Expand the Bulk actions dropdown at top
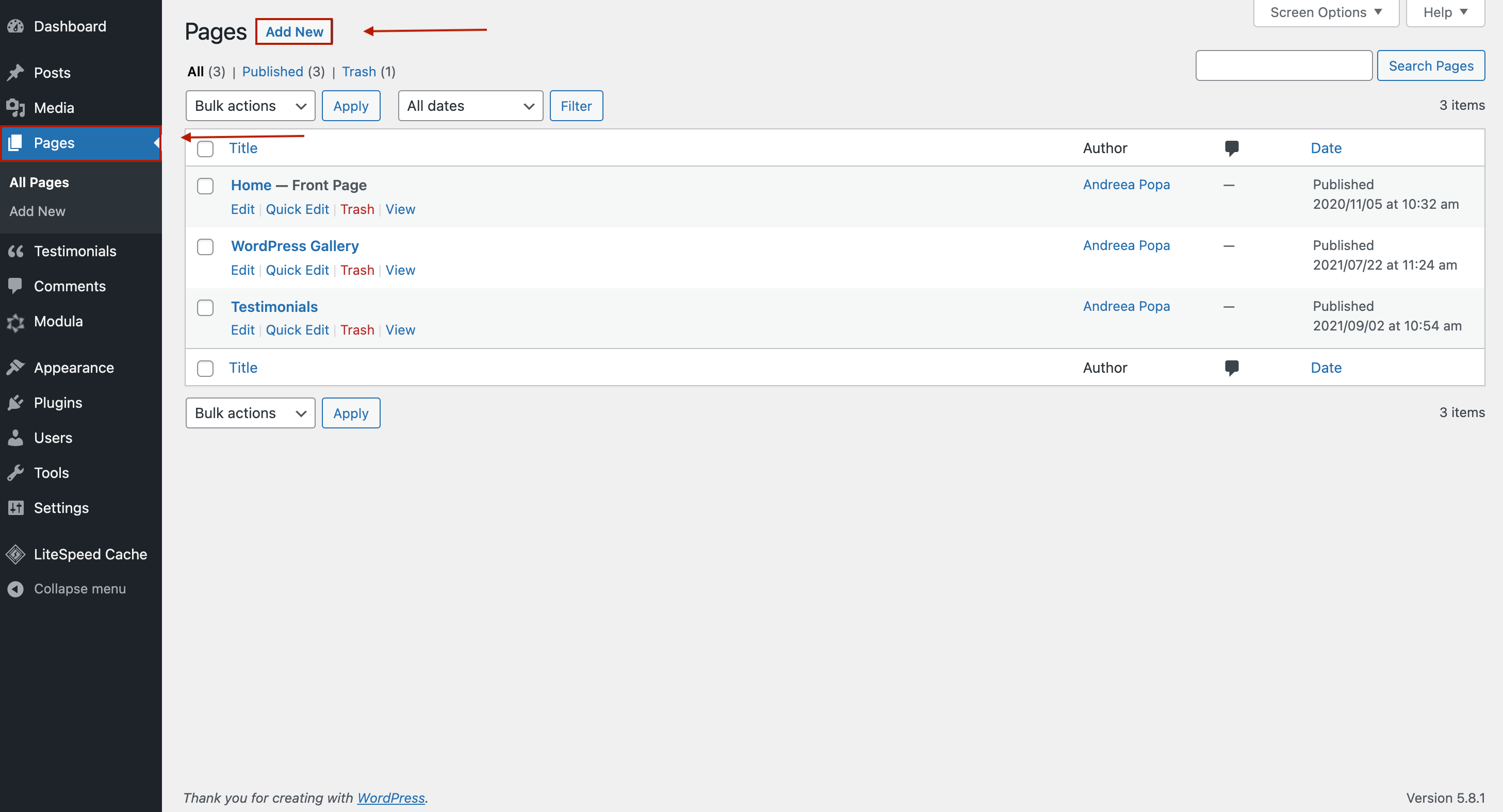 (x=250, y=105)
